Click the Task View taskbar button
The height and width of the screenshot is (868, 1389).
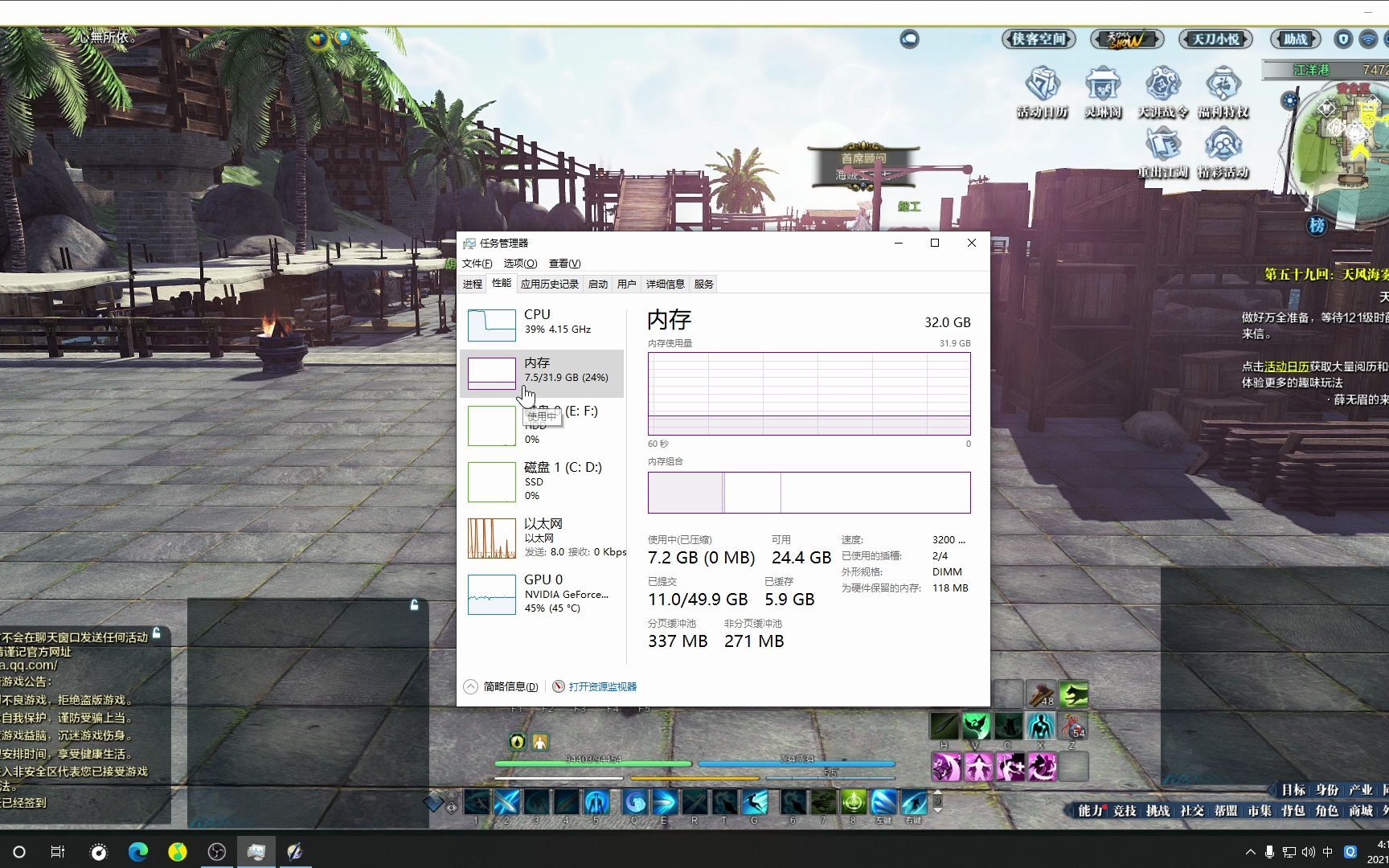tap(58, 852)
